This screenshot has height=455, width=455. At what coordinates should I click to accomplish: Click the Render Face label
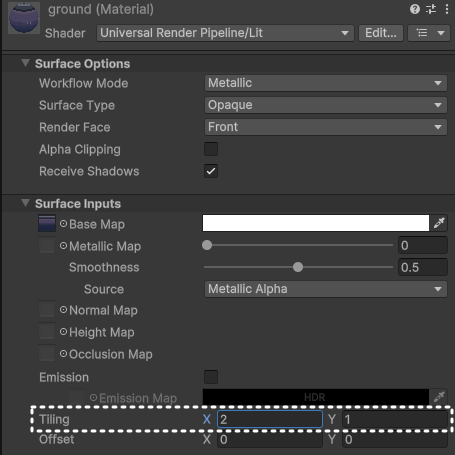coord(75,127)
